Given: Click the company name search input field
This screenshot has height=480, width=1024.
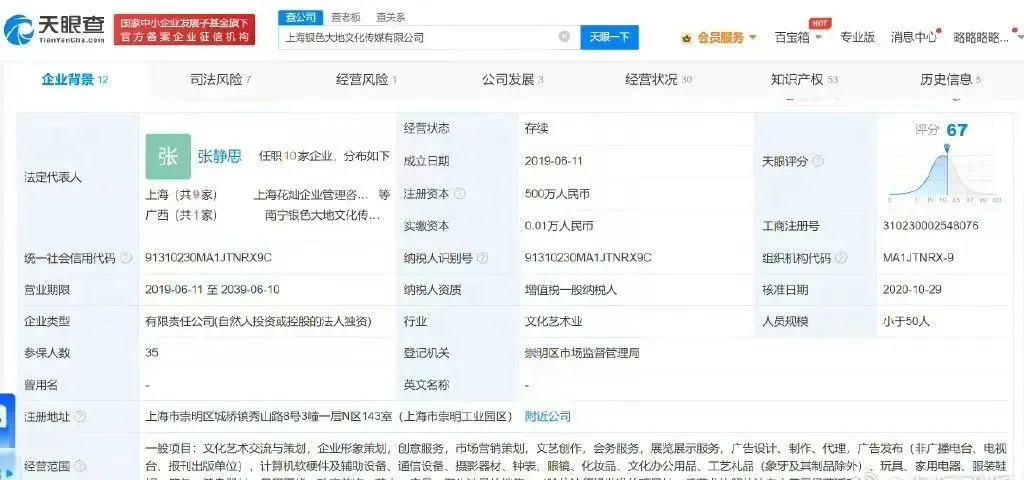Looking at the screenshot, I should point(420,37).
